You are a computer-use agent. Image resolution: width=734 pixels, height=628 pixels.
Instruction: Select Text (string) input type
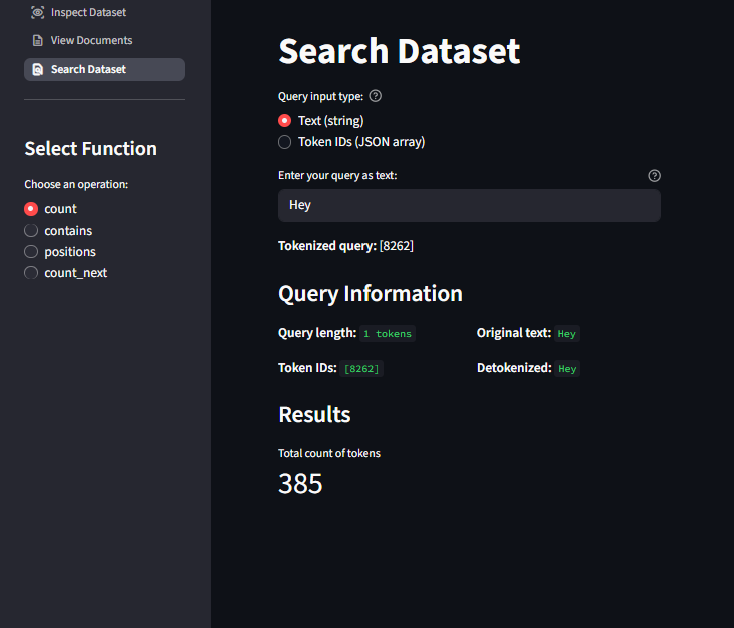tap(285, 121)
